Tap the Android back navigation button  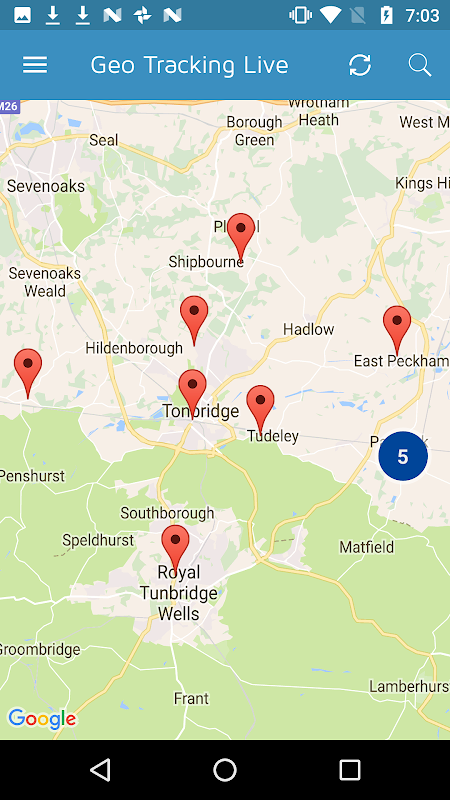click(x=101, y=769)
